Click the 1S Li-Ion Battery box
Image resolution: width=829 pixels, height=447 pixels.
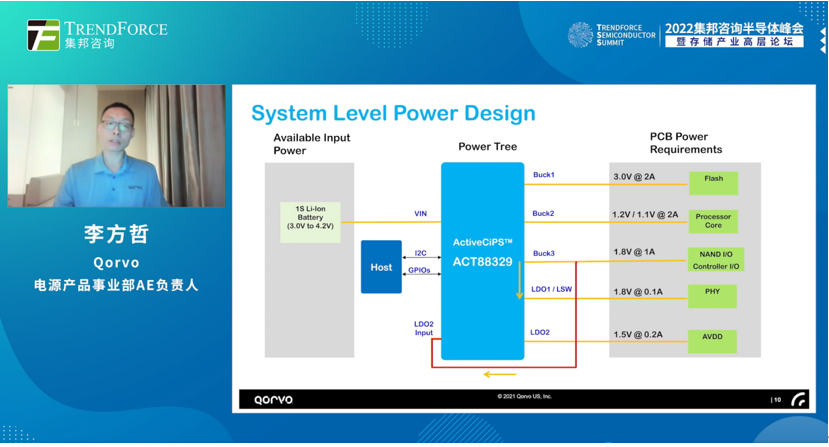pos(310,222)
